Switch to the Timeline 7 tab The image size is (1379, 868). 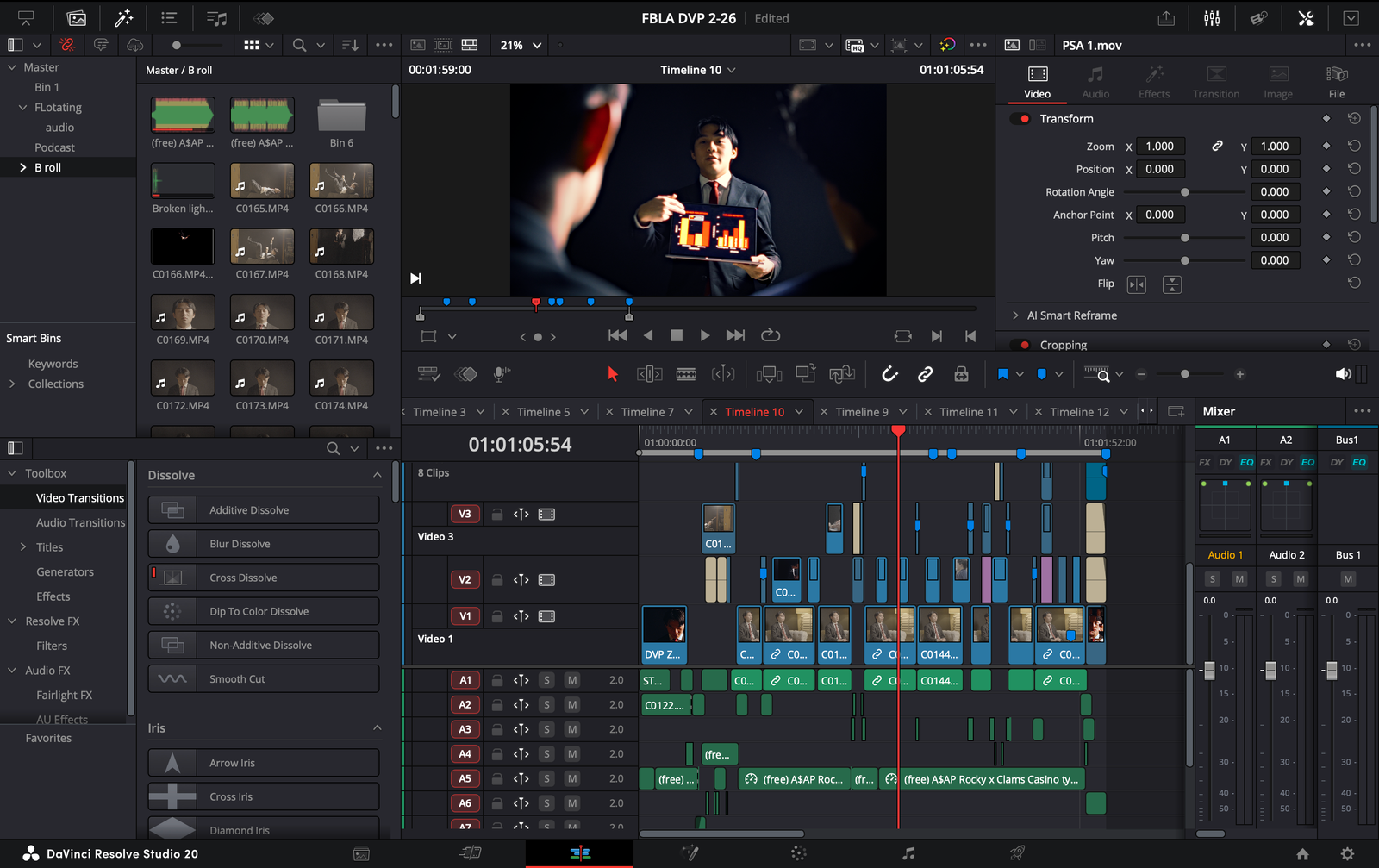647,412
